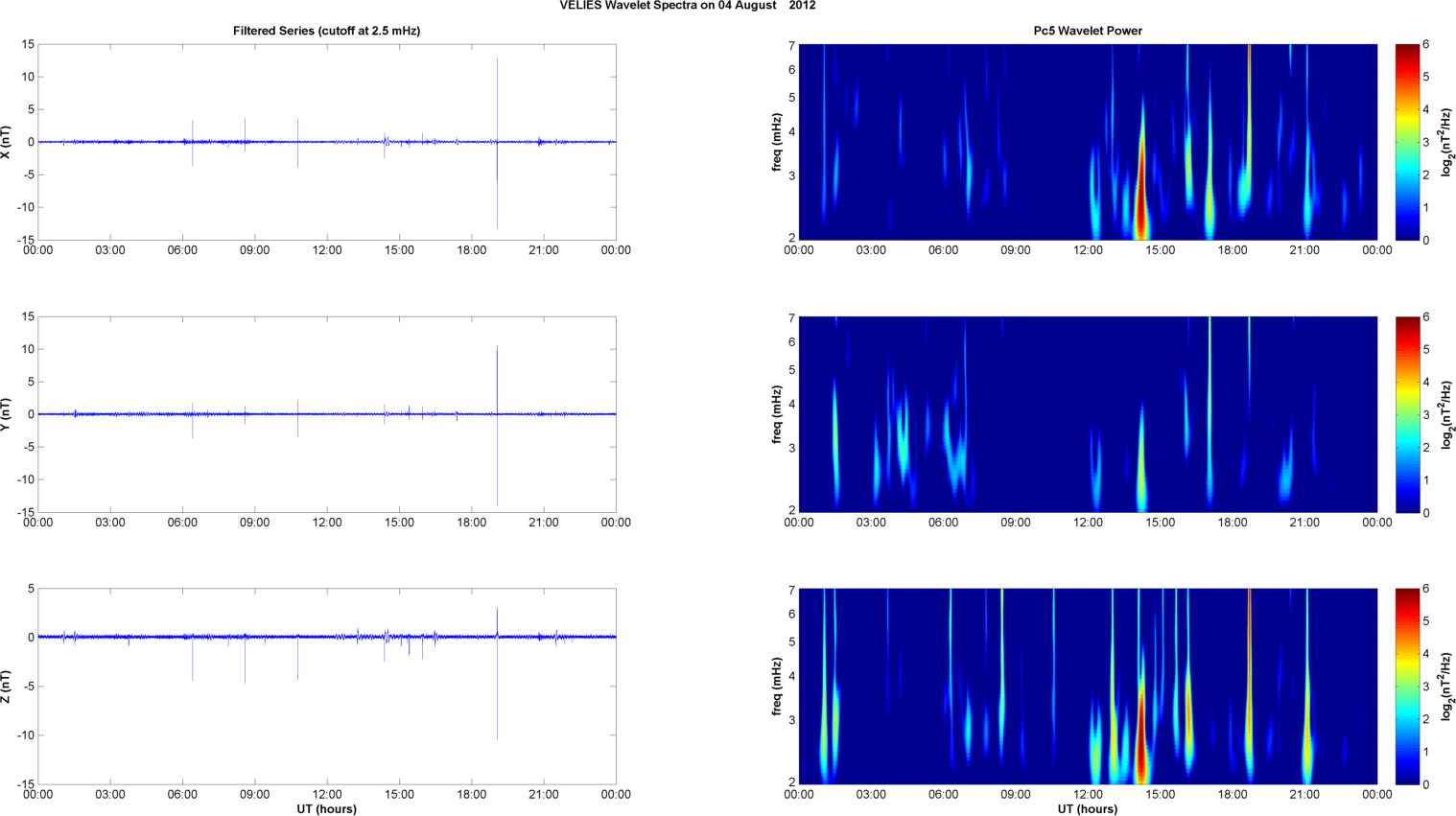Screen dimensions: 1456x816
Task: Click the '0' value on the bottom colorbar
Action: tap(1426, 784)
